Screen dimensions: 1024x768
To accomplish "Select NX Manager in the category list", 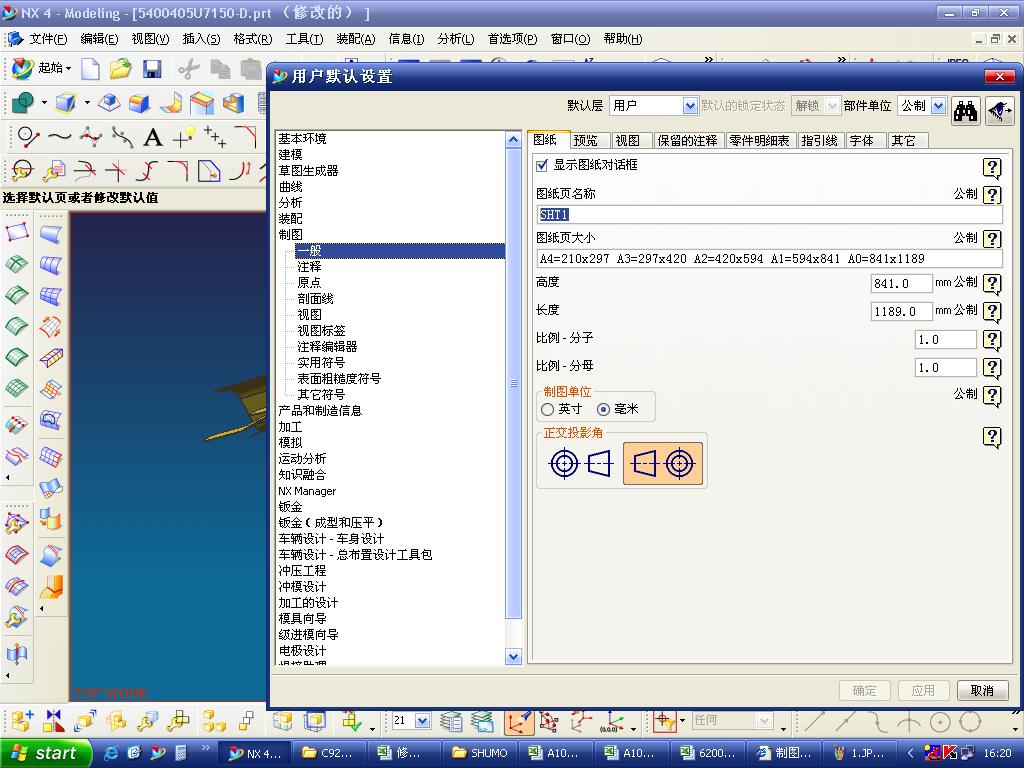I will point(307,491).
